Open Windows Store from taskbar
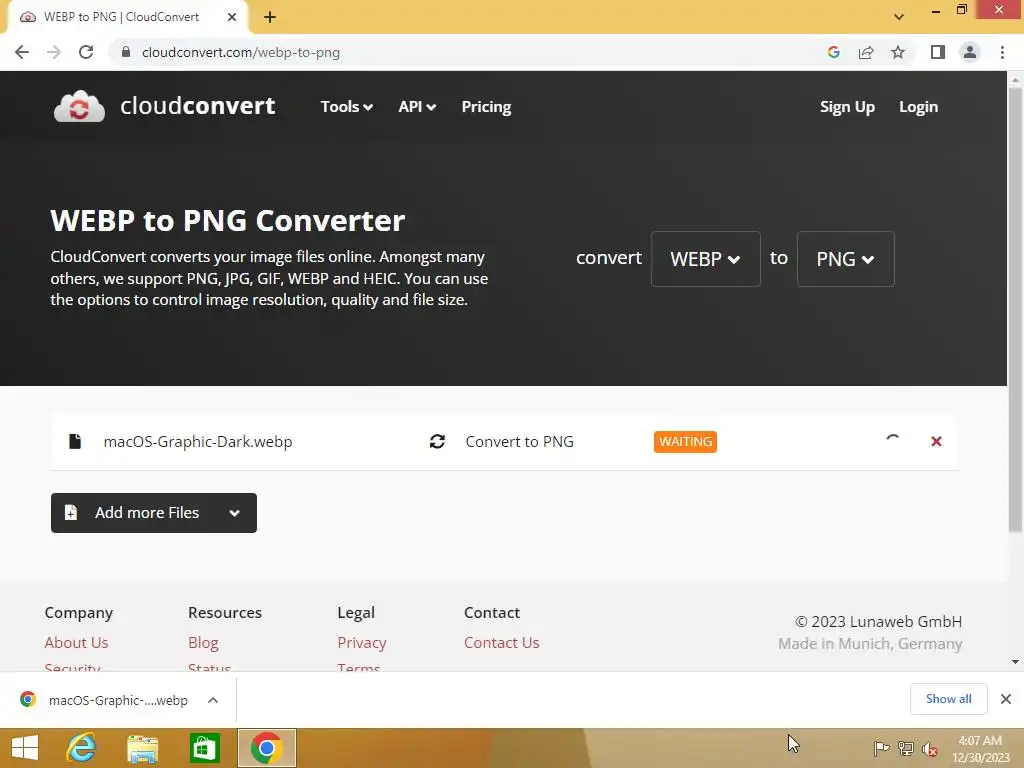 (204, 748)
